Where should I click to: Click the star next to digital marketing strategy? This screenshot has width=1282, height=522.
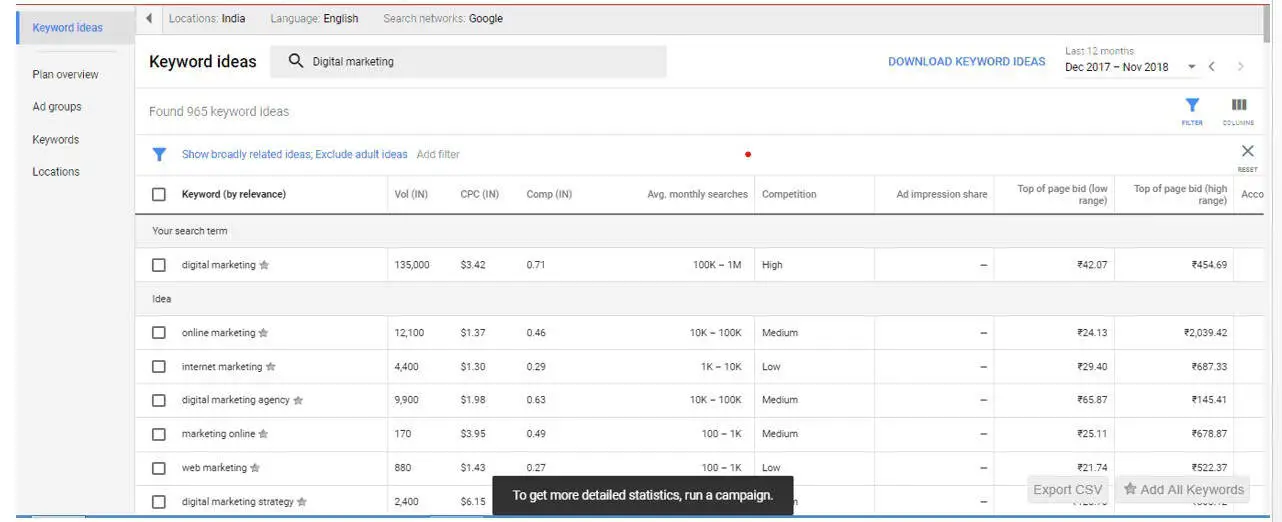click(302, 502)
